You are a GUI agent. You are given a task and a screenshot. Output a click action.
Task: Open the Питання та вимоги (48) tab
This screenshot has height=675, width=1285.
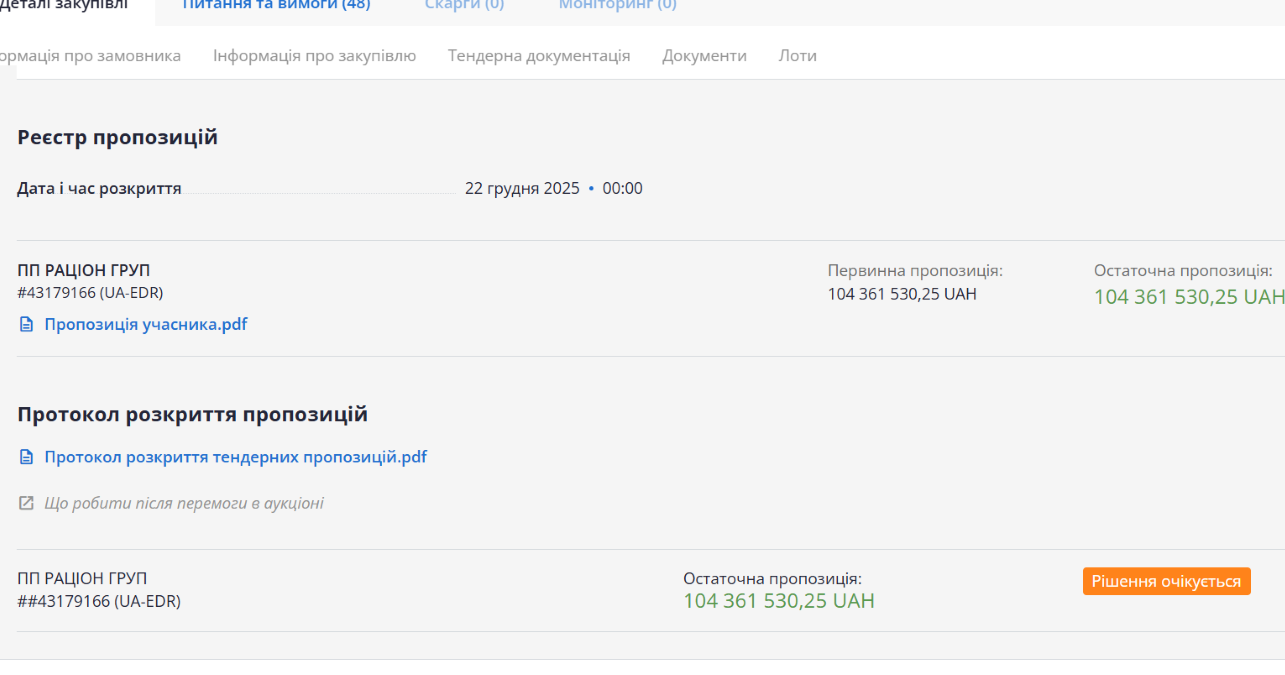[x=276, y=6]
